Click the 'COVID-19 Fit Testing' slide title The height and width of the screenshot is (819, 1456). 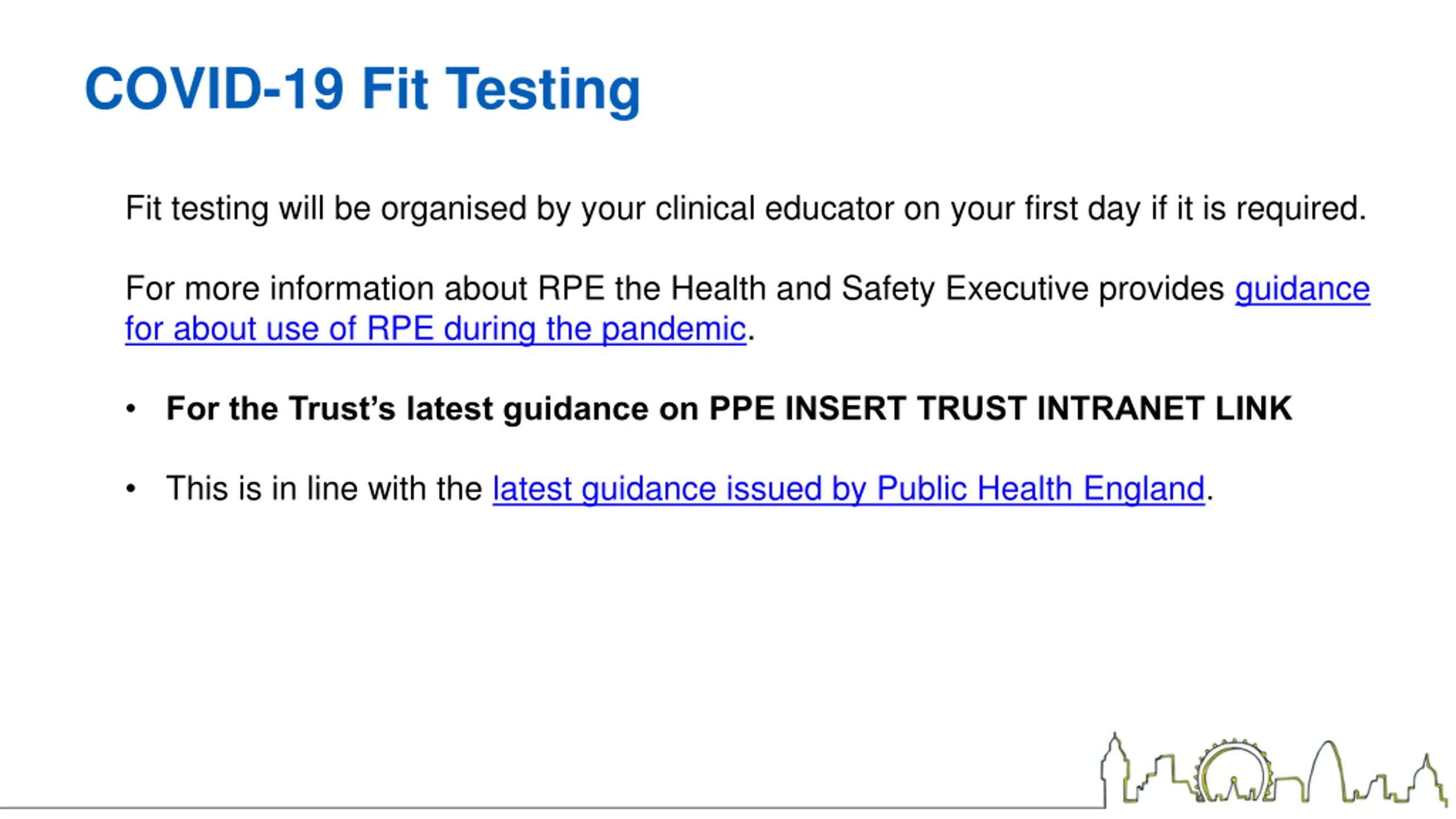click(x=362, y=89)
